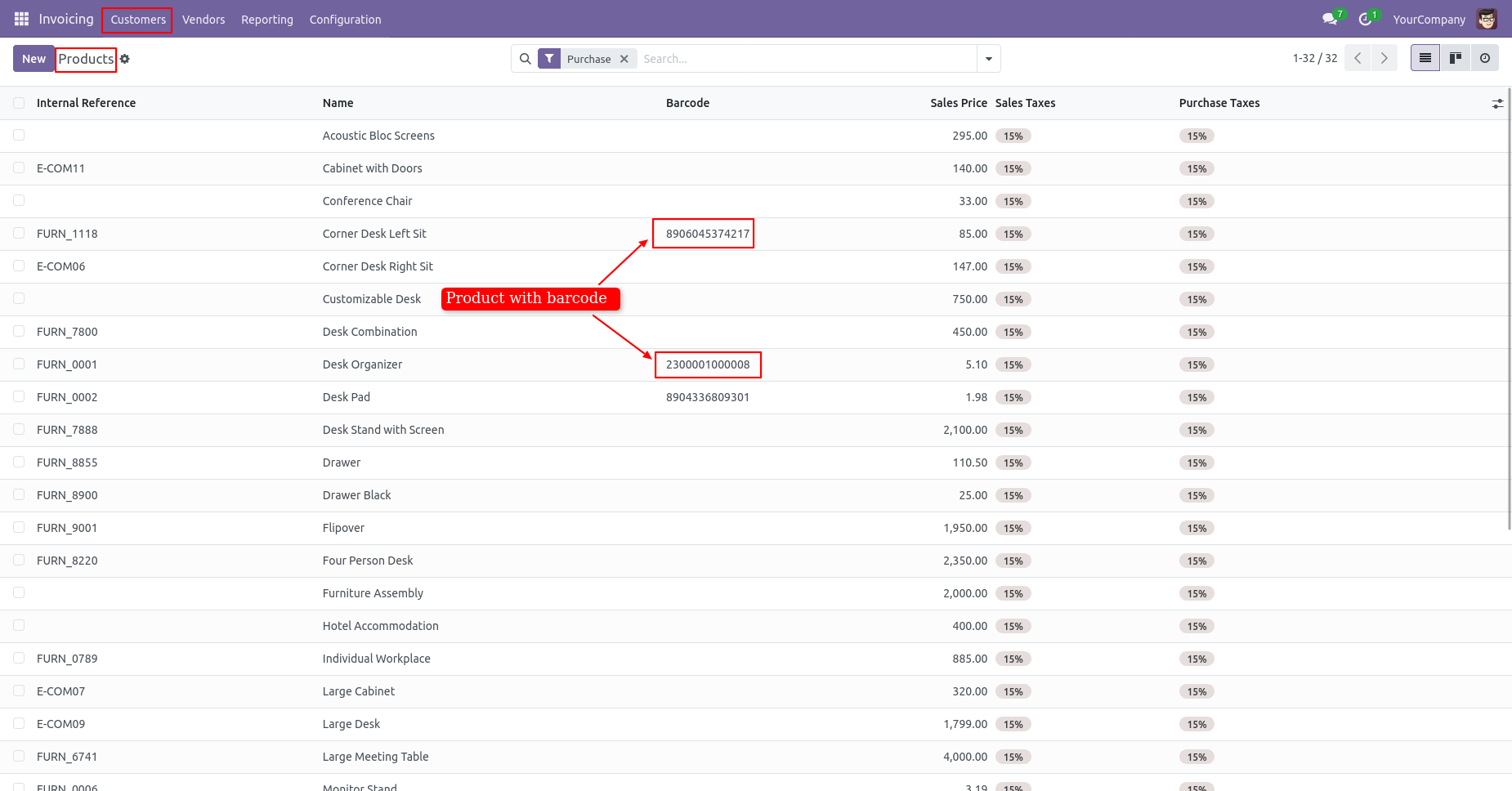This screenshot has height=791, width=1512.
Task: Open the activities clock icon
Action: click(x=1364, y=19)
